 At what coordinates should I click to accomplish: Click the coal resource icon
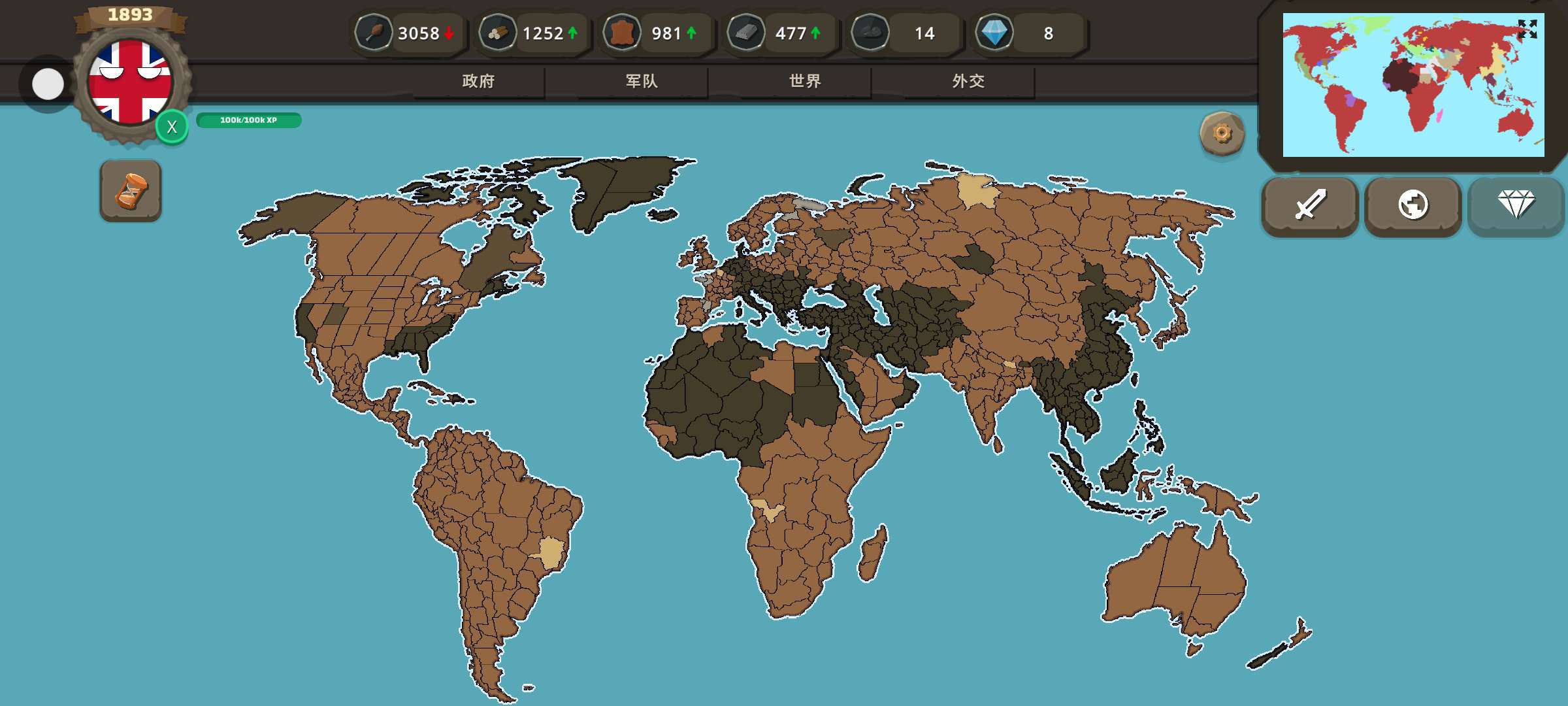click(870, 33)
